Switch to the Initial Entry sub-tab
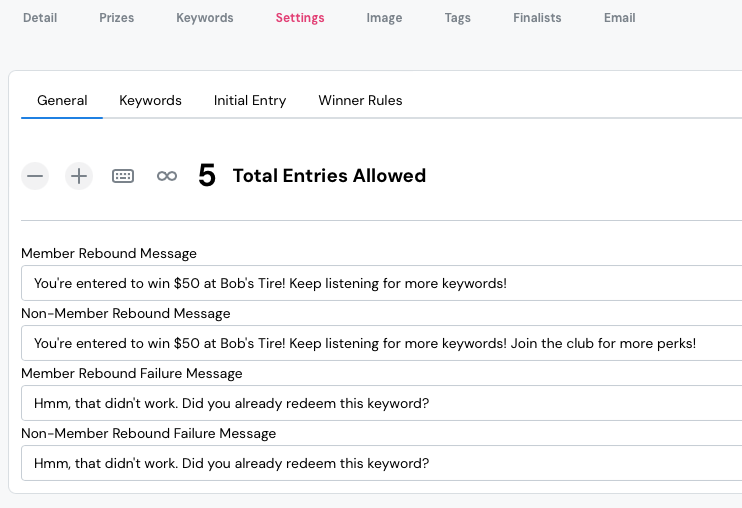Image resolution: width=742 pixels, height=508 pixels. (250, 100)
